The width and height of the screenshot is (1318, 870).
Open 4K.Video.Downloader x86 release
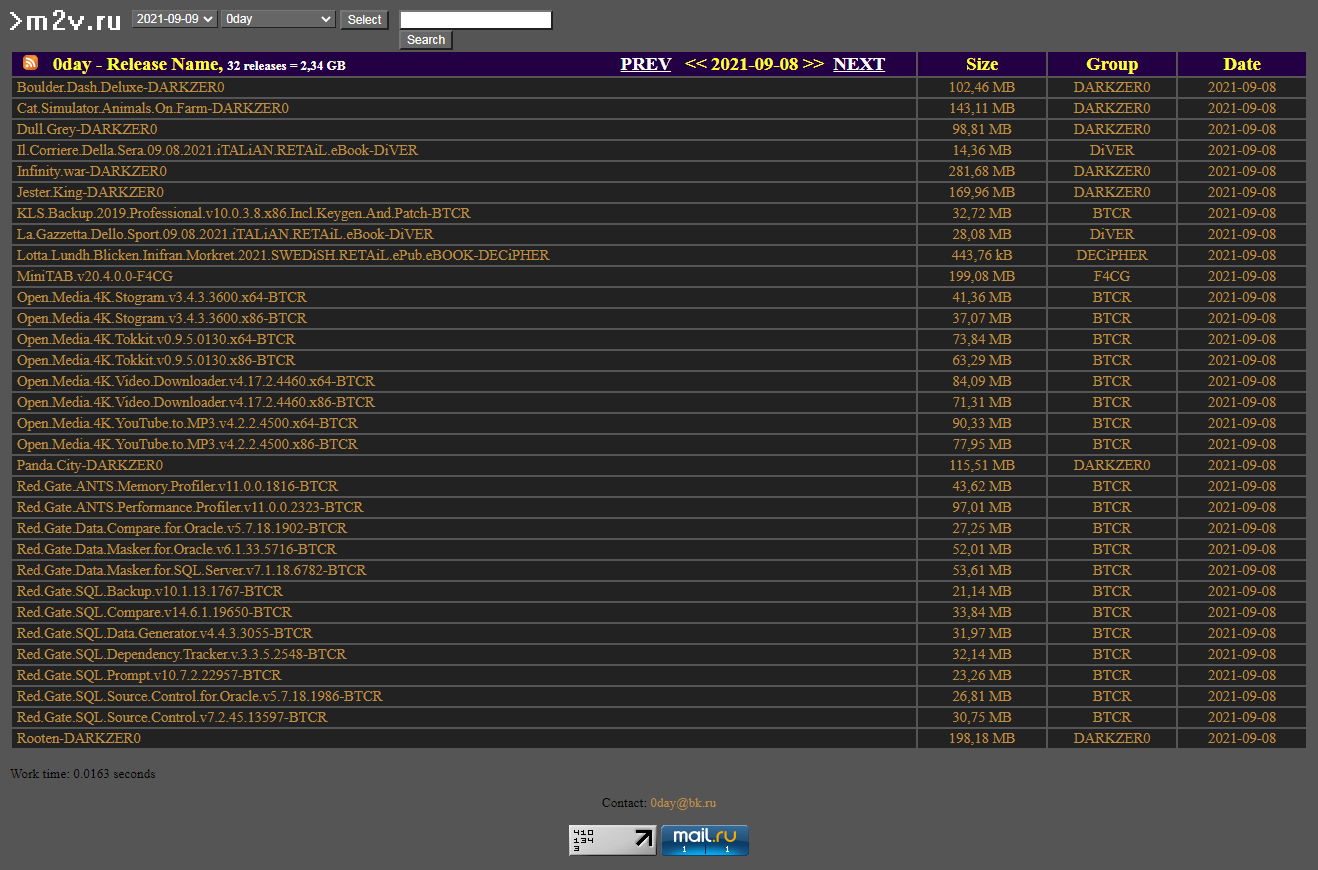(x=196, y=402)
